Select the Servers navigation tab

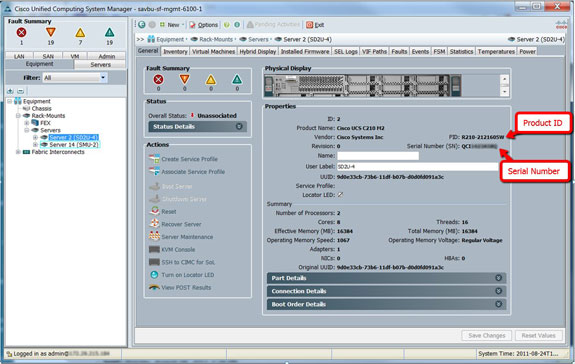point(100,65)
